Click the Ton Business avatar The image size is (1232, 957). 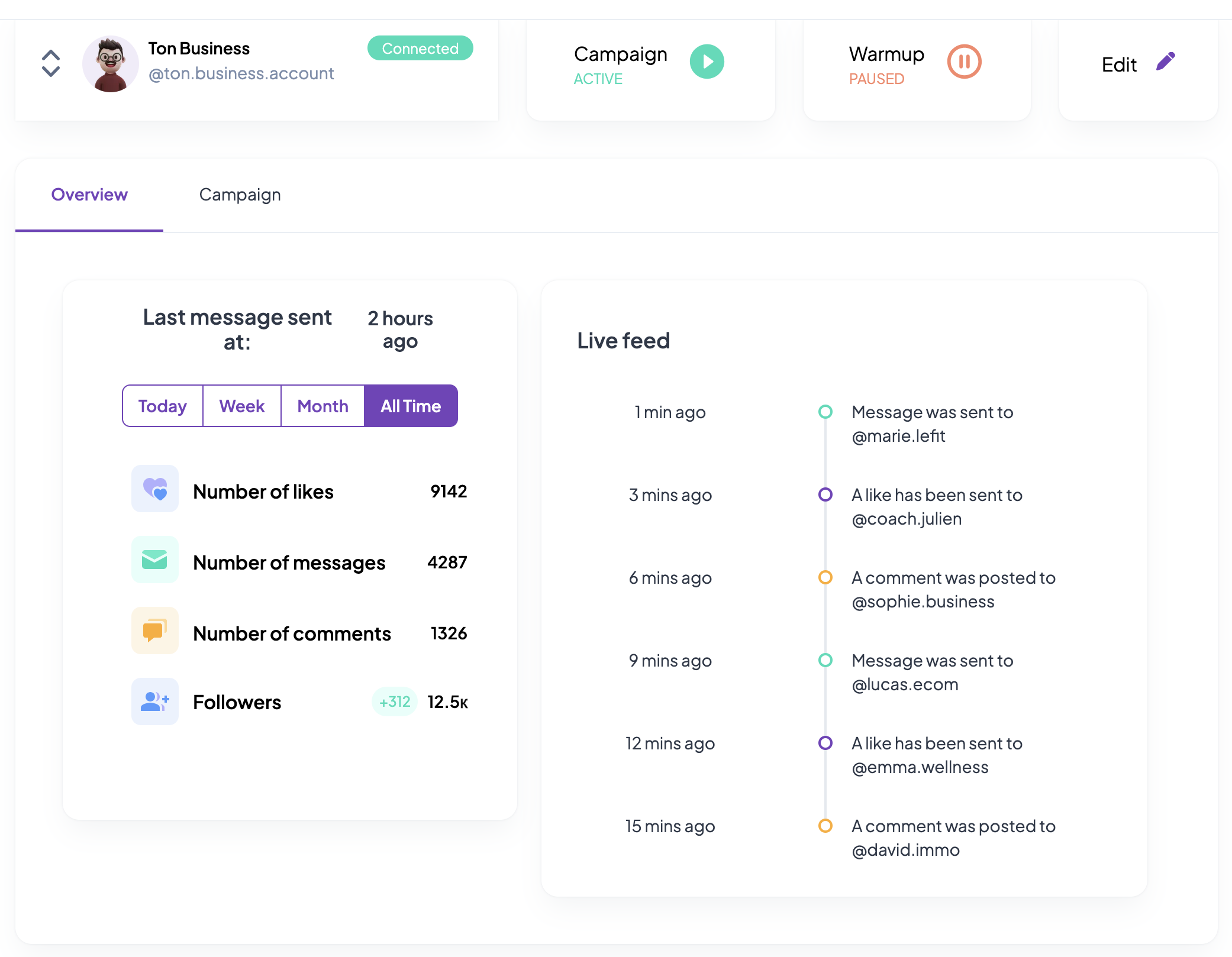pyautogui.click(x=111, y=64)
